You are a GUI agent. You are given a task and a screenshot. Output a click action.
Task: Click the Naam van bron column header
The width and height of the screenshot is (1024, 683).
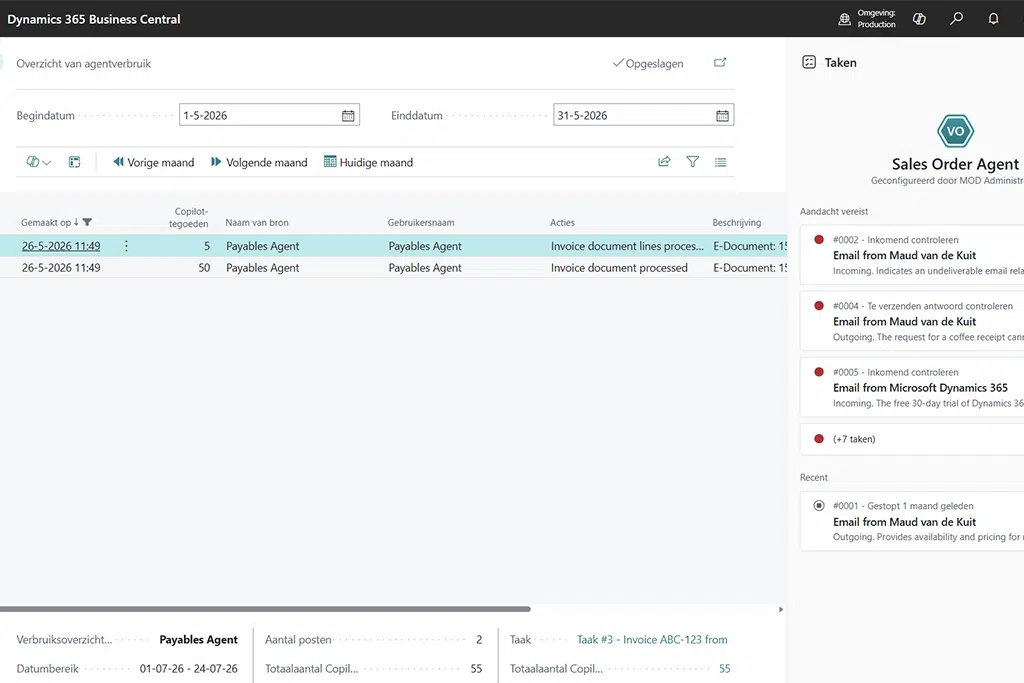click(x=257, y=223)
